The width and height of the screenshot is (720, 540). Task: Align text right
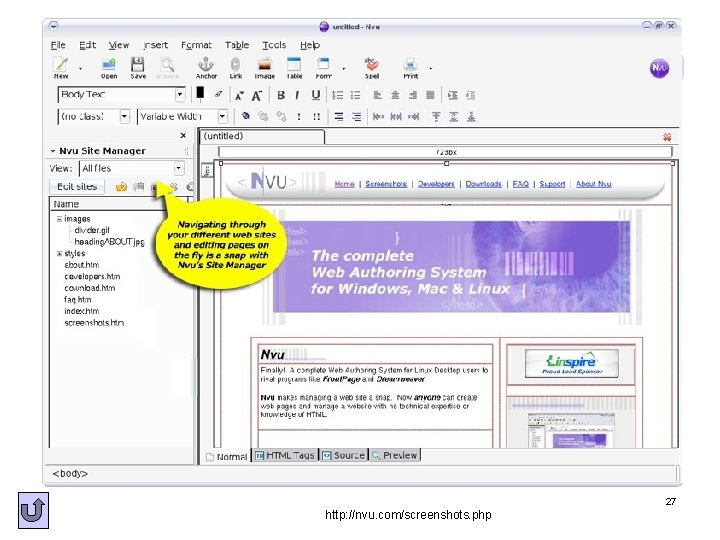point(413,95)
